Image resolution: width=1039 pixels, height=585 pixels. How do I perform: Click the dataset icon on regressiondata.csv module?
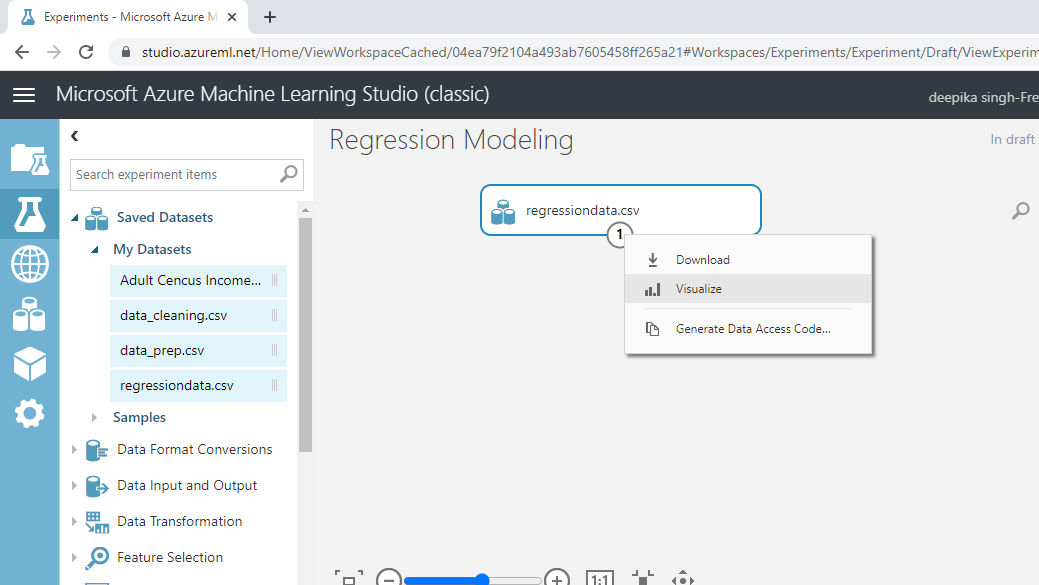(x=503, y=212)
